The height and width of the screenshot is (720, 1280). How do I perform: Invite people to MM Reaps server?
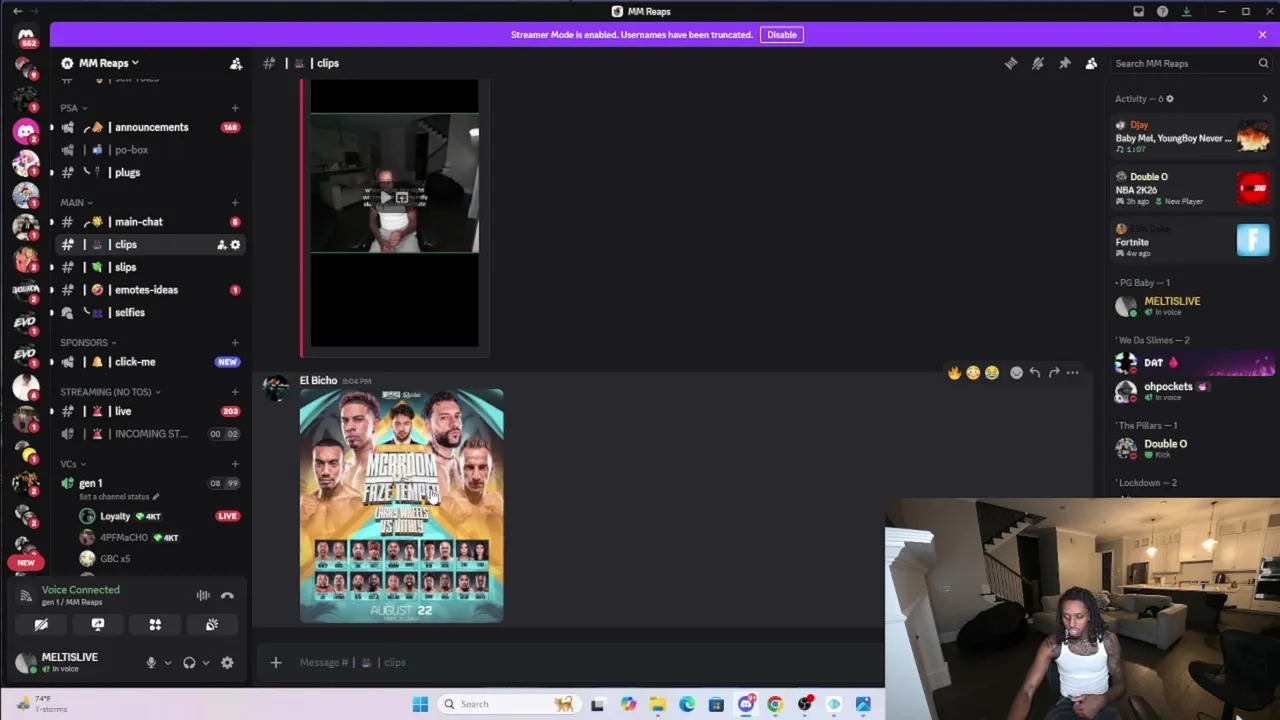coord(236,63)
